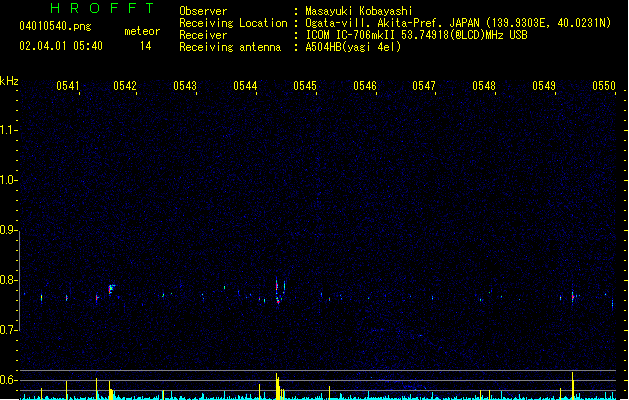Click the 1.0 kHz axis label
Image resolution: width=629 pixels, height=400 pixels.
9,180
